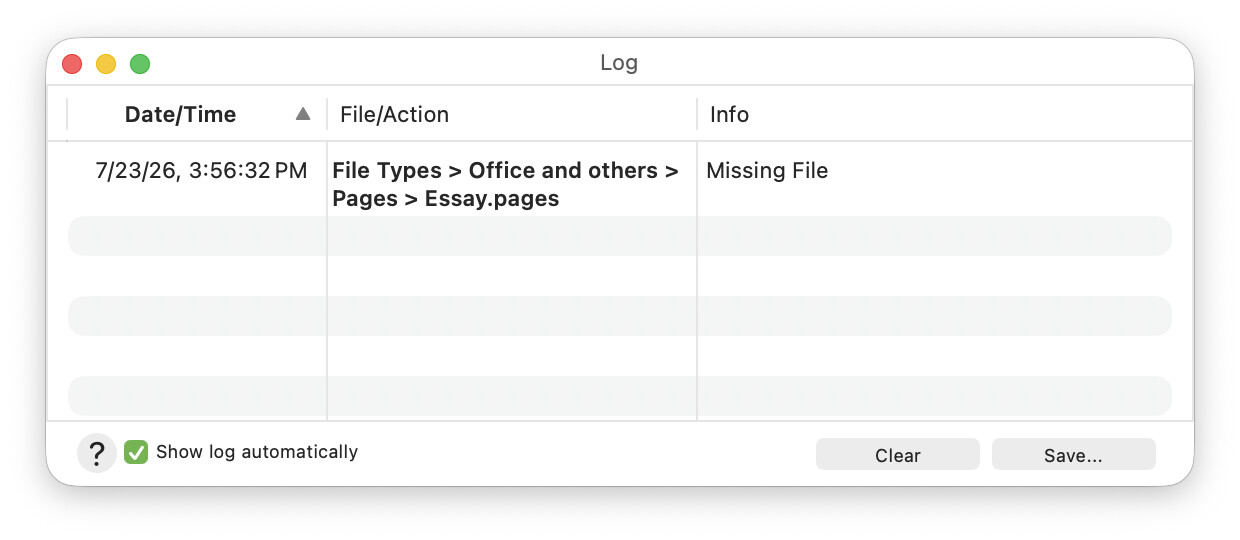Clear all log entries
The height and width of the screenshot is (540, 1240).
point(897,455)
